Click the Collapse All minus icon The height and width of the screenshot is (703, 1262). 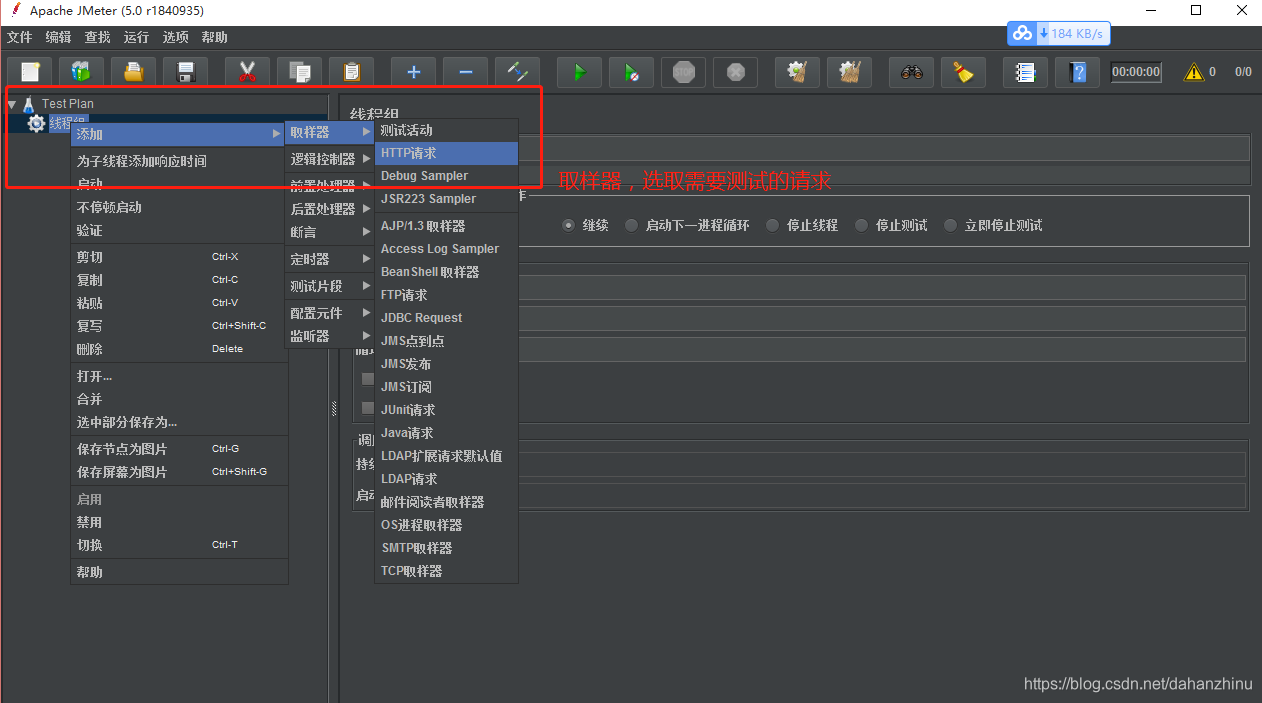[x=465, y=72]
